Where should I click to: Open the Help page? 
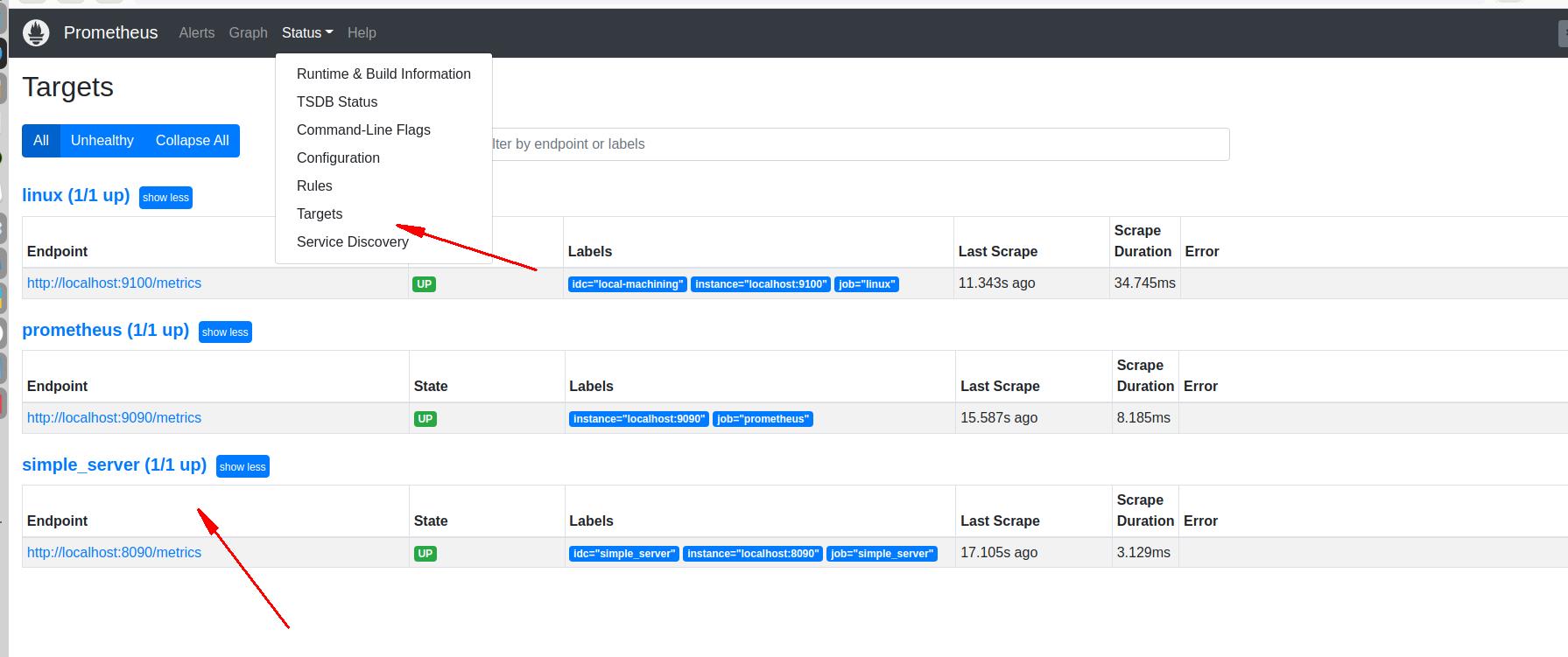click(x=362, y=32)
